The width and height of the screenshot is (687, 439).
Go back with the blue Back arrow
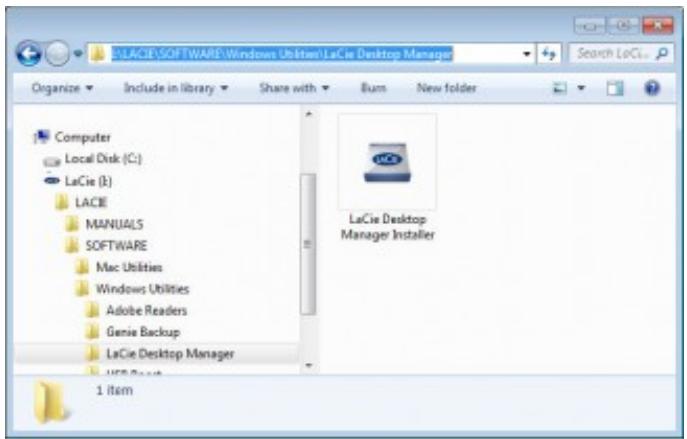coord(28,54)
